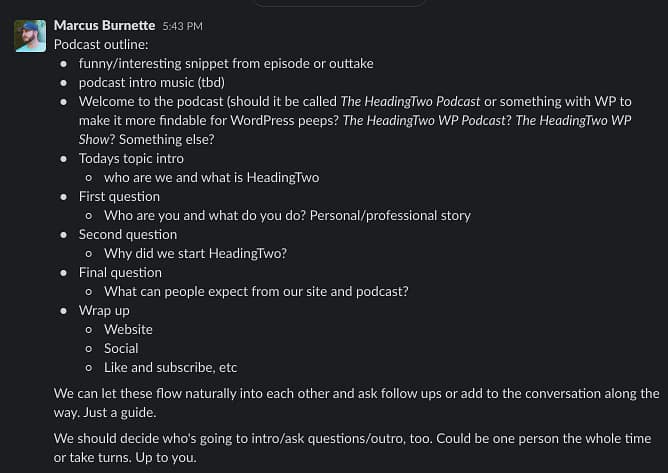Select the "Second question" bullet
Screen dimensions: 668x473
127,234
